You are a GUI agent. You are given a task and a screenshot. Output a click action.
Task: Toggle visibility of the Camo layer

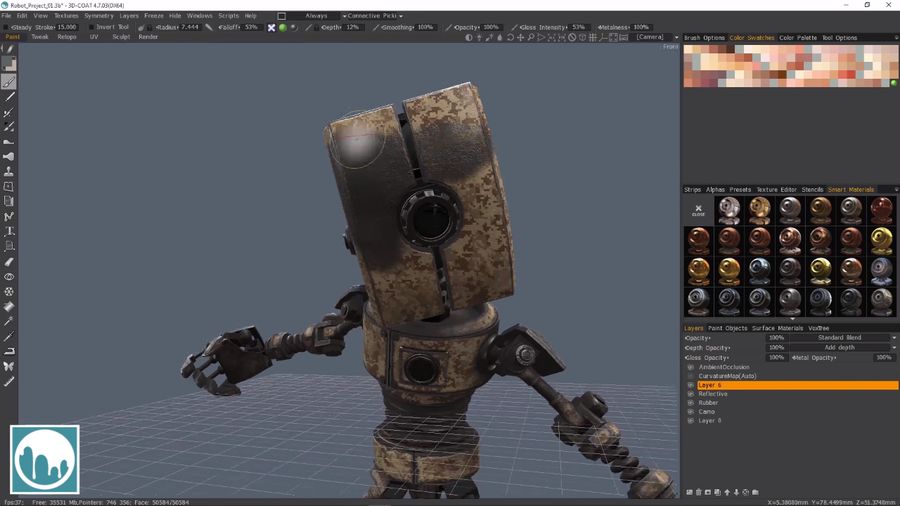click(690, 412)
